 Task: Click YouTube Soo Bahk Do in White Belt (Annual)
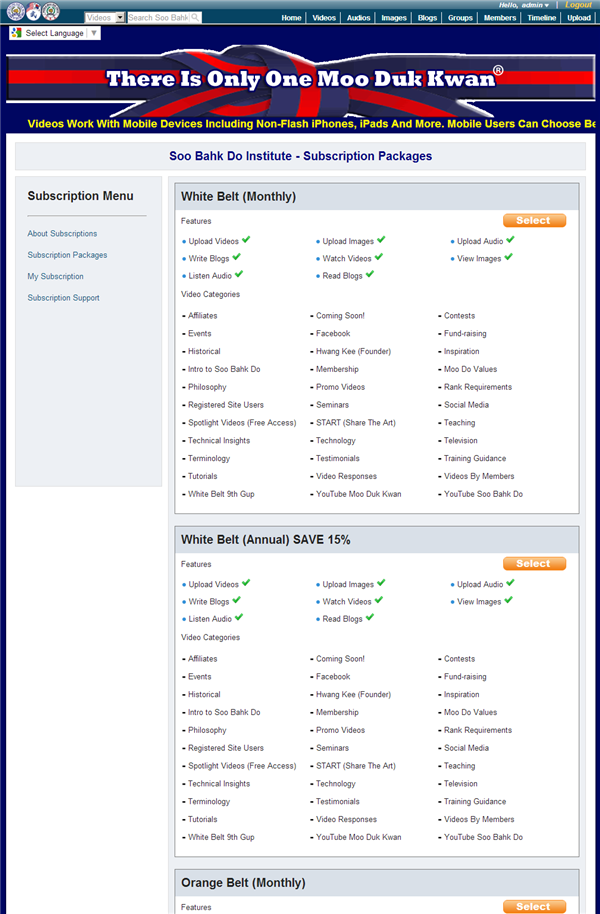483,837
